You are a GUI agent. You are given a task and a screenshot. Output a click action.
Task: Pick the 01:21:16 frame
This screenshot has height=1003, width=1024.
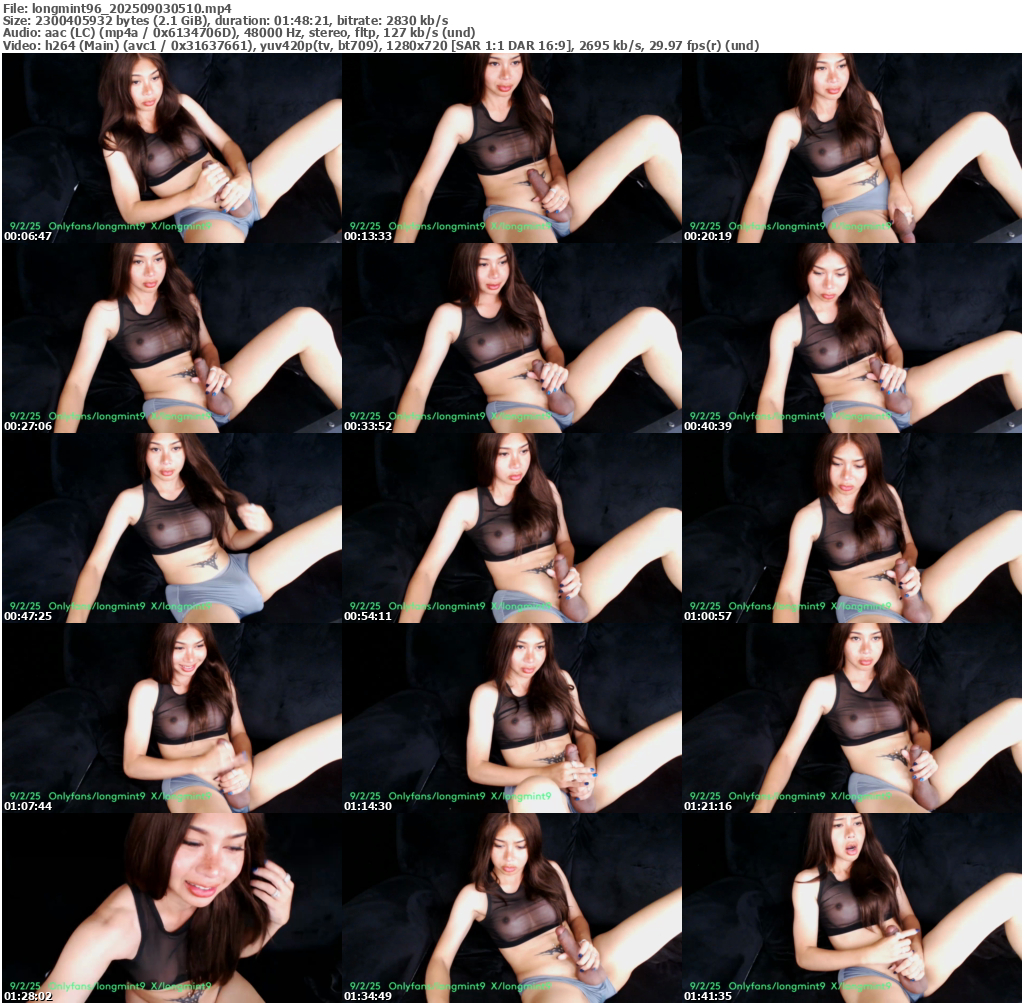click(x=851, y=717)
